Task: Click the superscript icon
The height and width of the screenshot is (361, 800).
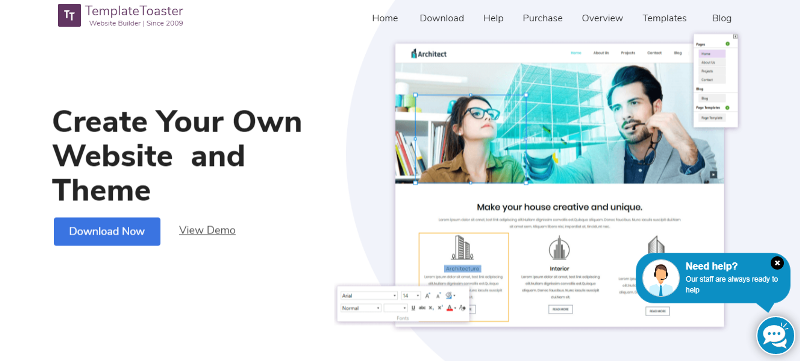Action: (440, 308)
